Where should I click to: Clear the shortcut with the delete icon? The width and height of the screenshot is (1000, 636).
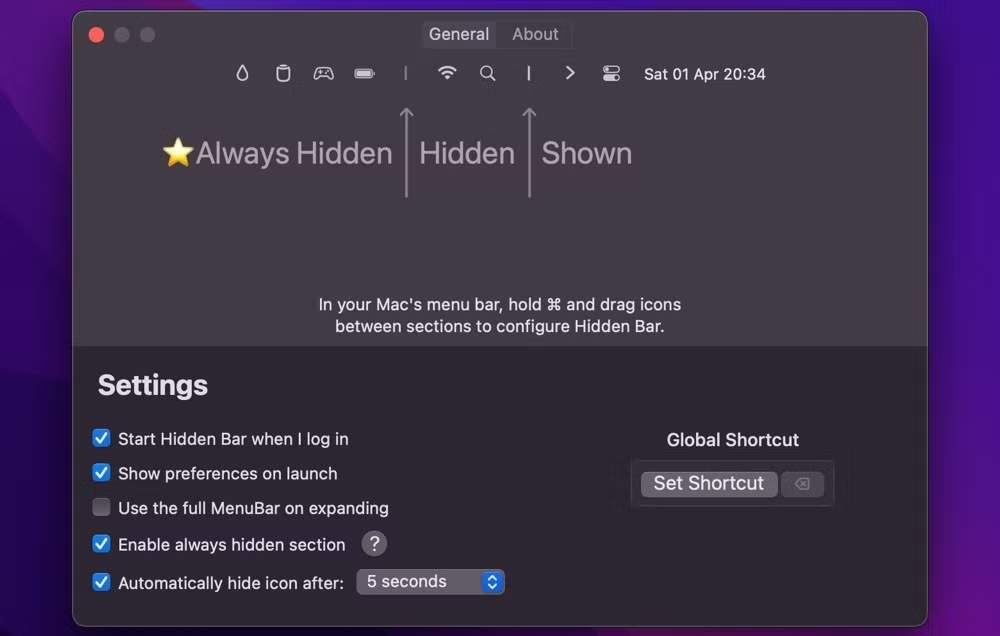click(x=802, y=484)
